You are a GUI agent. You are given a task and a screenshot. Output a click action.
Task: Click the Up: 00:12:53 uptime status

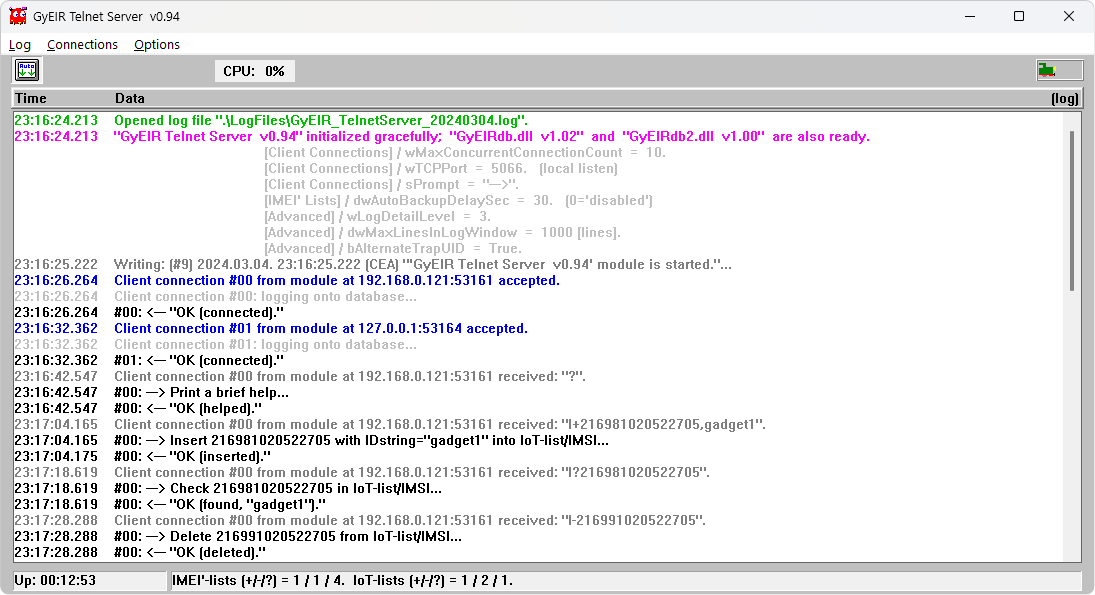(55, 581)
